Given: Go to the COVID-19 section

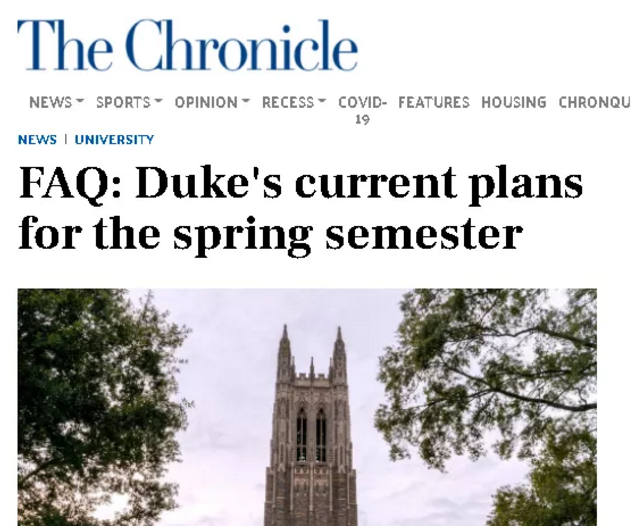Looking at the screenshot, I should pyautogui.click(x=362, y=109).
